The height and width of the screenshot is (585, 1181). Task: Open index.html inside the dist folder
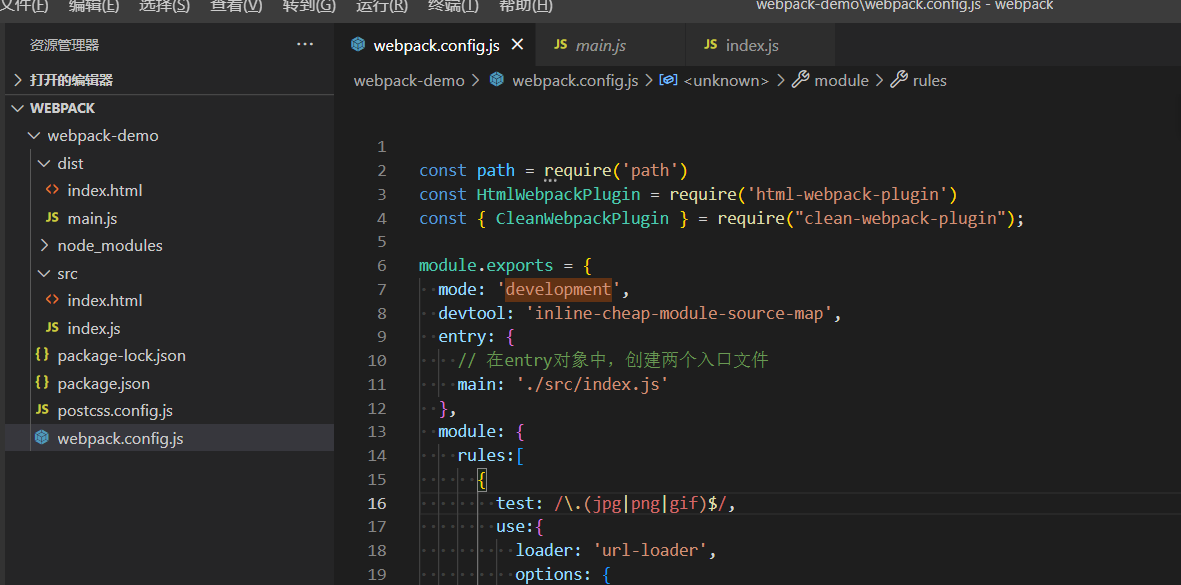coord(169,190)
